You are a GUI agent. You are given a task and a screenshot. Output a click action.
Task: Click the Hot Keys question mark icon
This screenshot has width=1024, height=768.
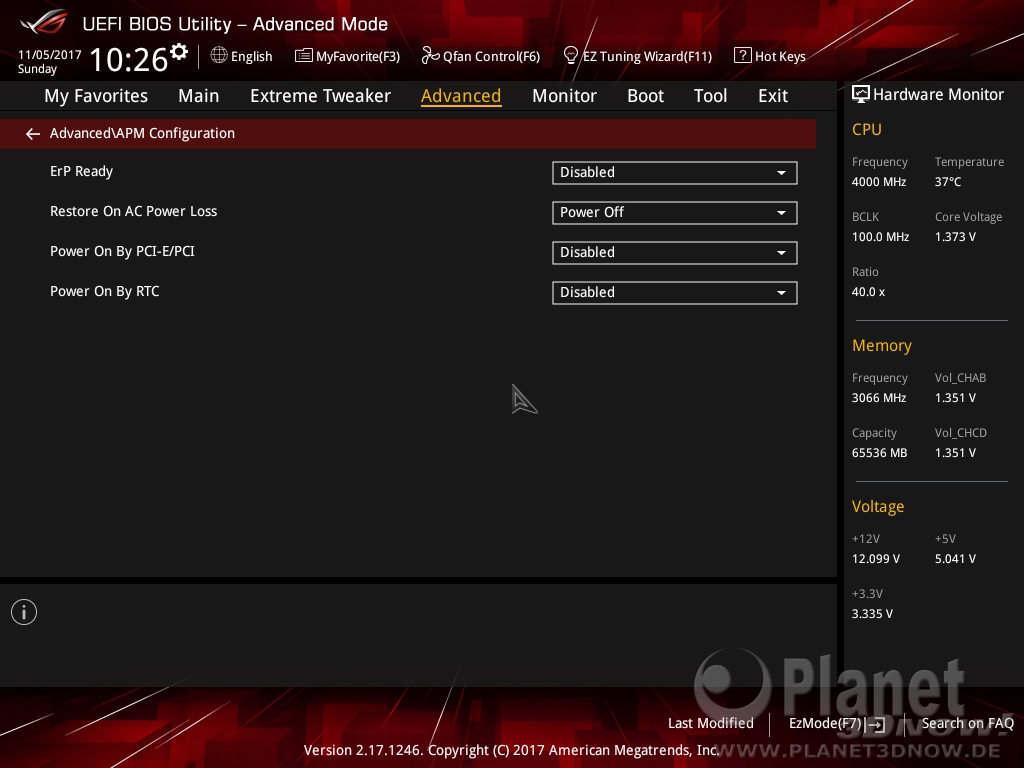[x=743, y=56]
